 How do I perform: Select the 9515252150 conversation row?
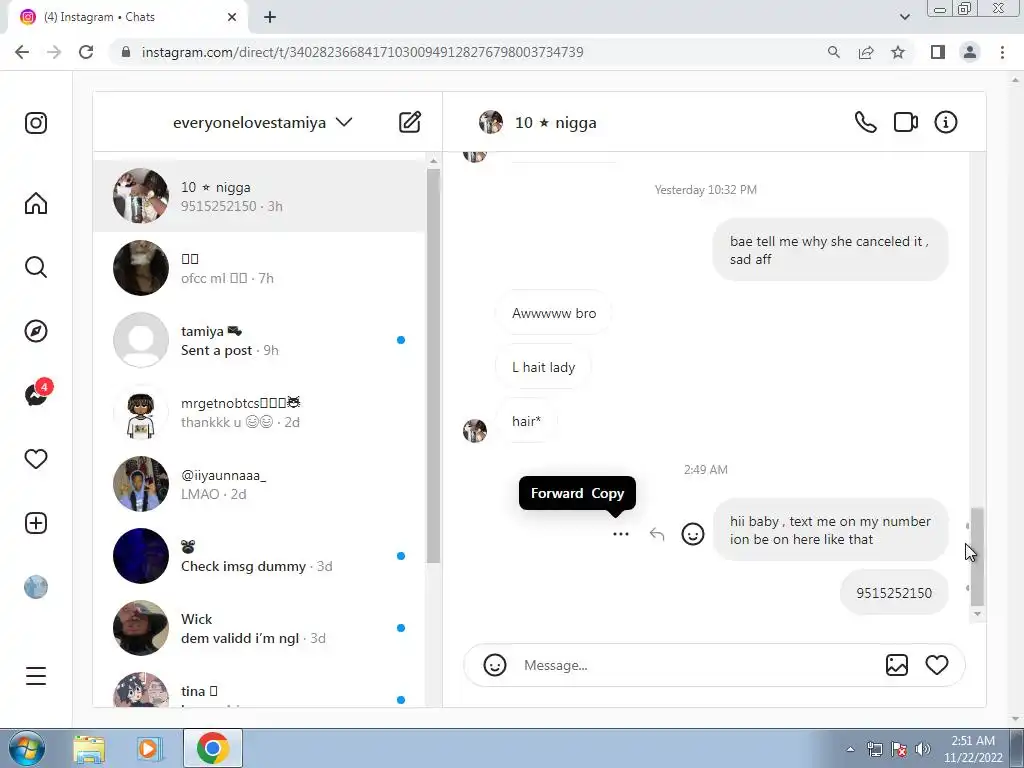(259, 196)
